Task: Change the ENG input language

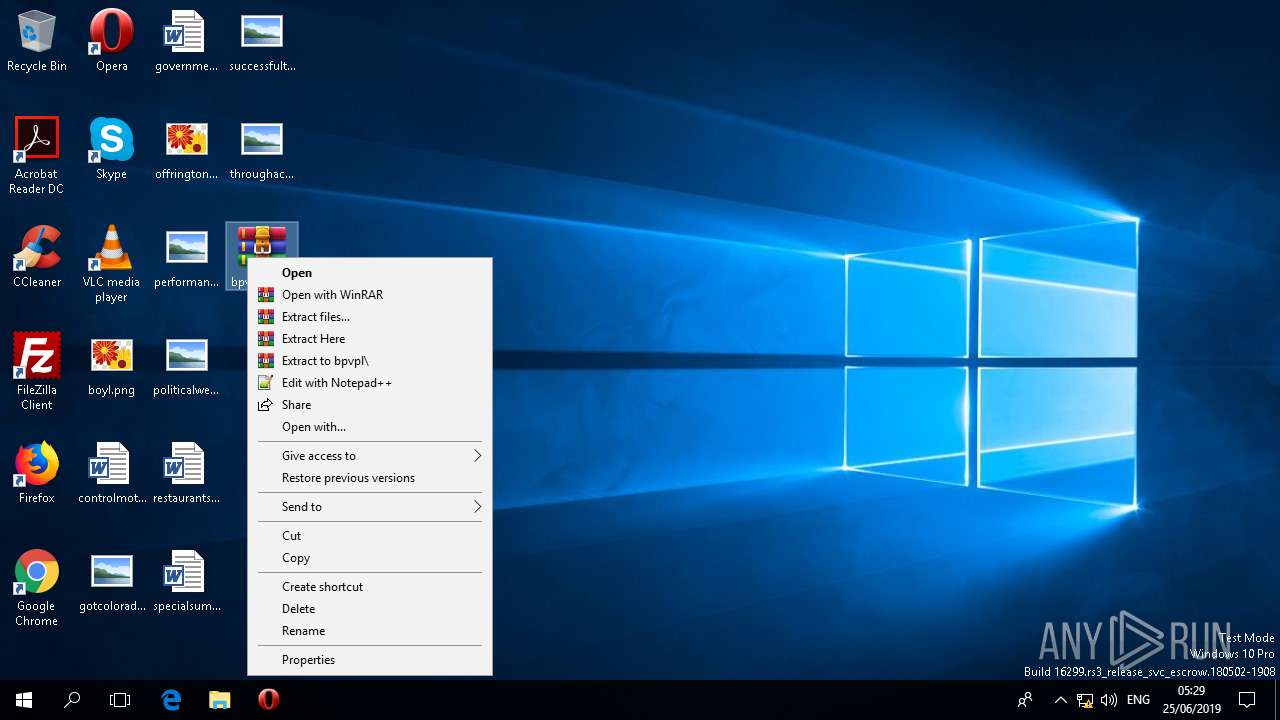Action: [1138, 700]
